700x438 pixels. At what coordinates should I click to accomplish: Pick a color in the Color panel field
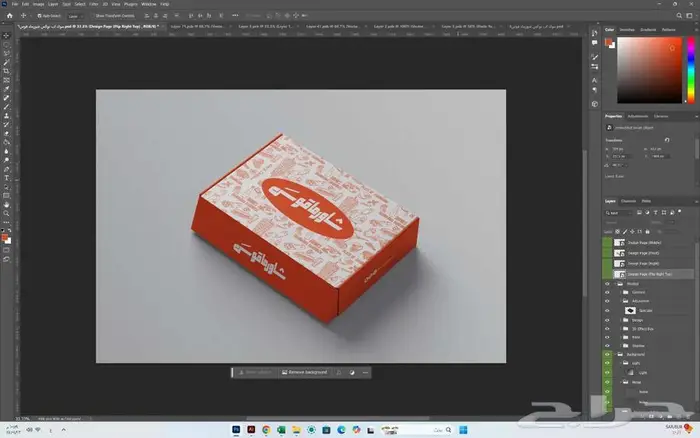click(x=650, y=70)
